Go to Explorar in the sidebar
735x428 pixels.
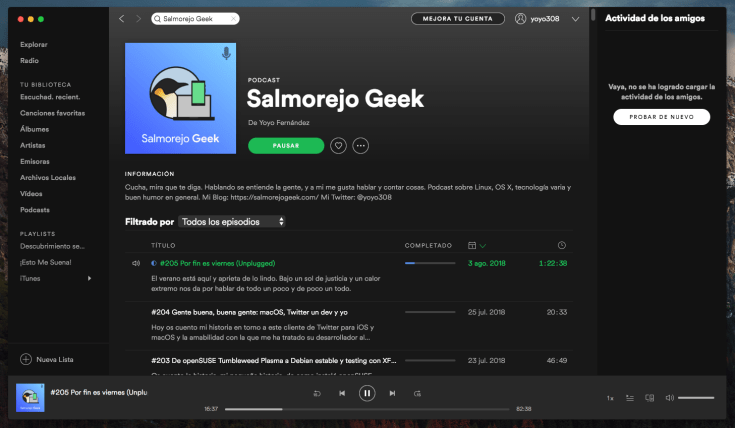[x=33, y=45]
